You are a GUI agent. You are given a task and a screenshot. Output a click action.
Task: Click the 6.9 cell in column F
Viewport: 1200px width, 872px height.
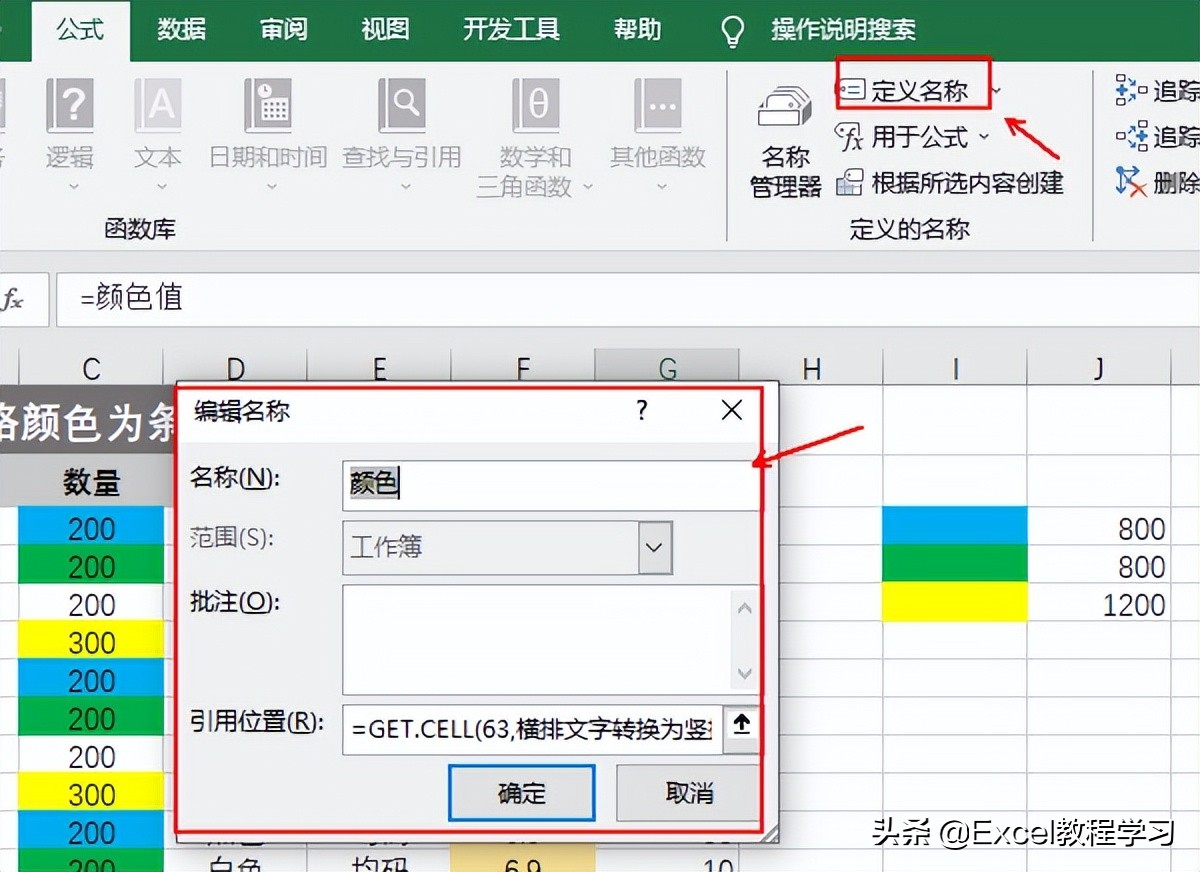[523, 861]
